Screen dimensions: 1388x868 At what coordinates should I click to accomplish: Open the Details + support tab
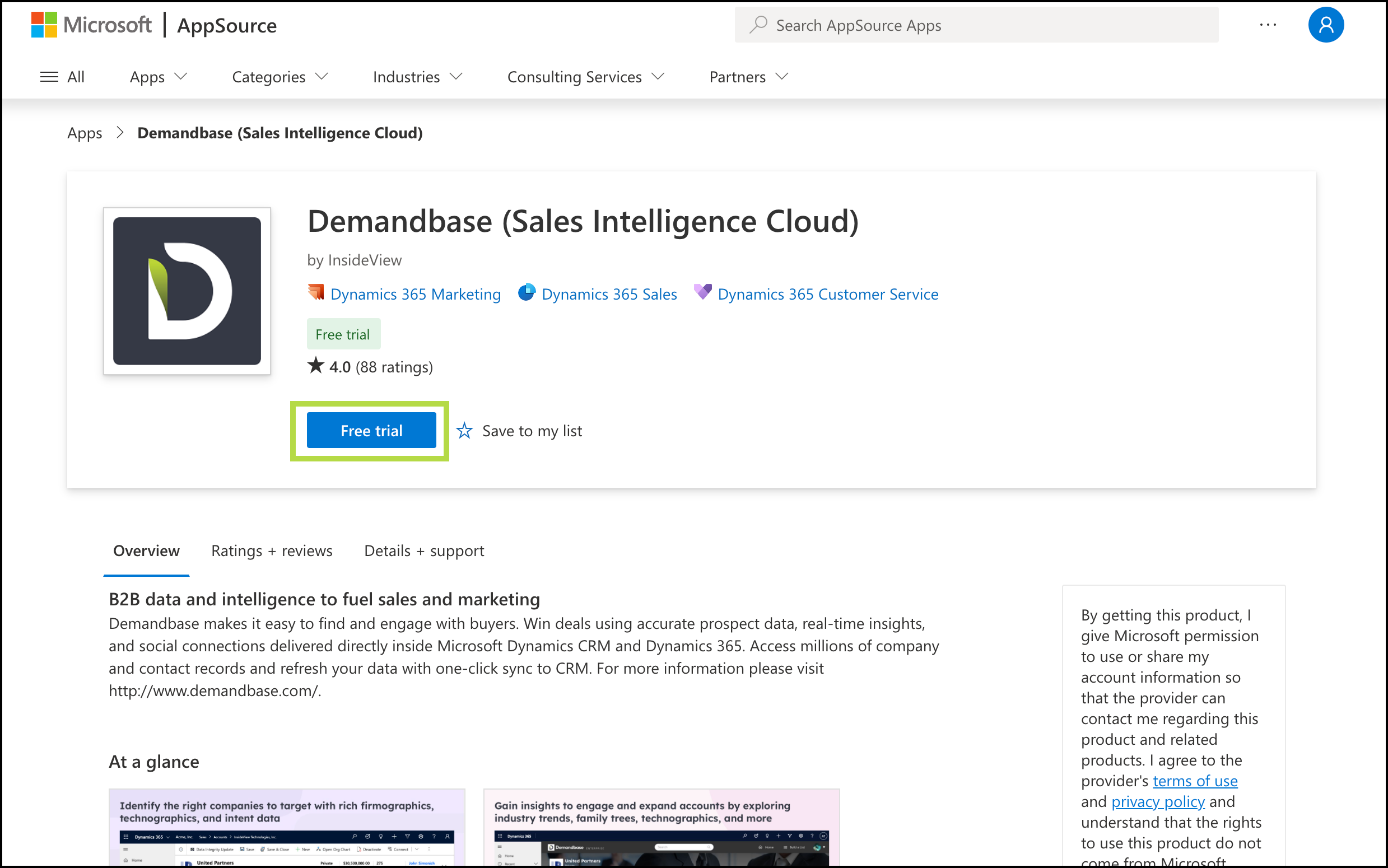(x=424, y=550)
